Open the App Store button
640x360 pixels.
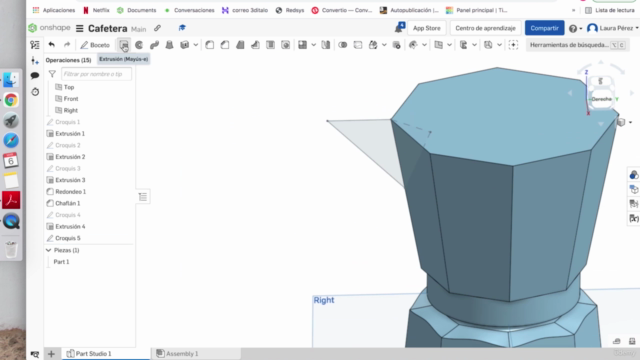[x=427, y=28]
